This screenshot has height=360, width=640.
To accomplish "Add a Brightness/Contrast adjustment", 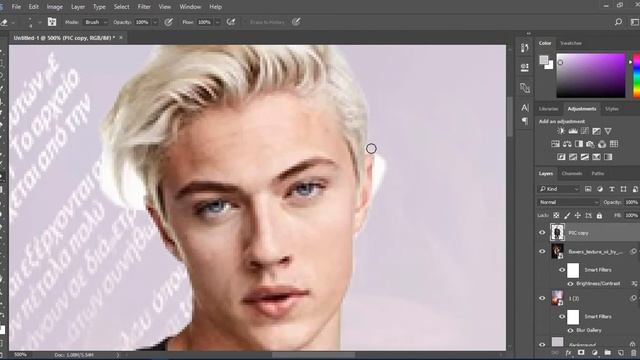I will (561, 131).
